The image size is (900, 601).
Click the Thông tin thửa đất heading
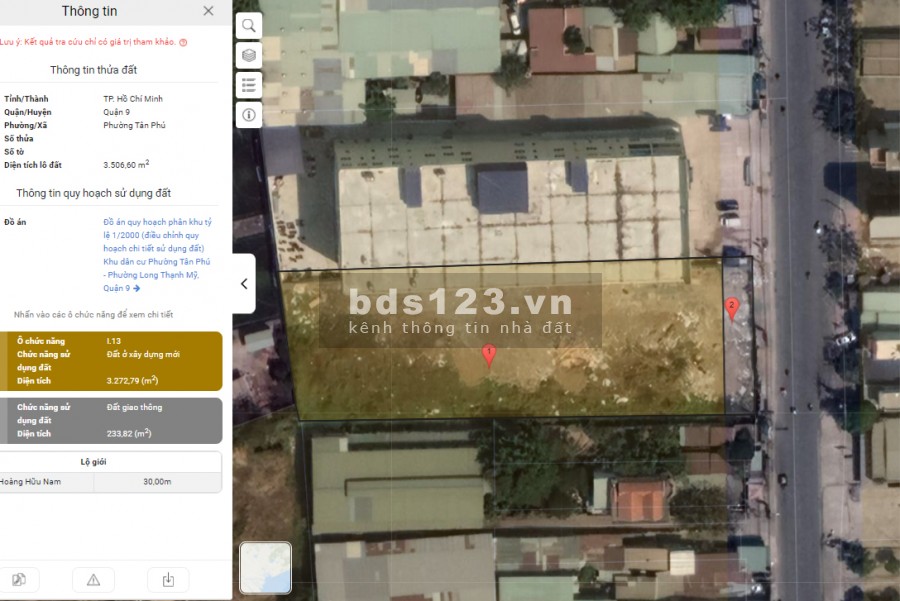pyautogui.click(x=94, y=70)
